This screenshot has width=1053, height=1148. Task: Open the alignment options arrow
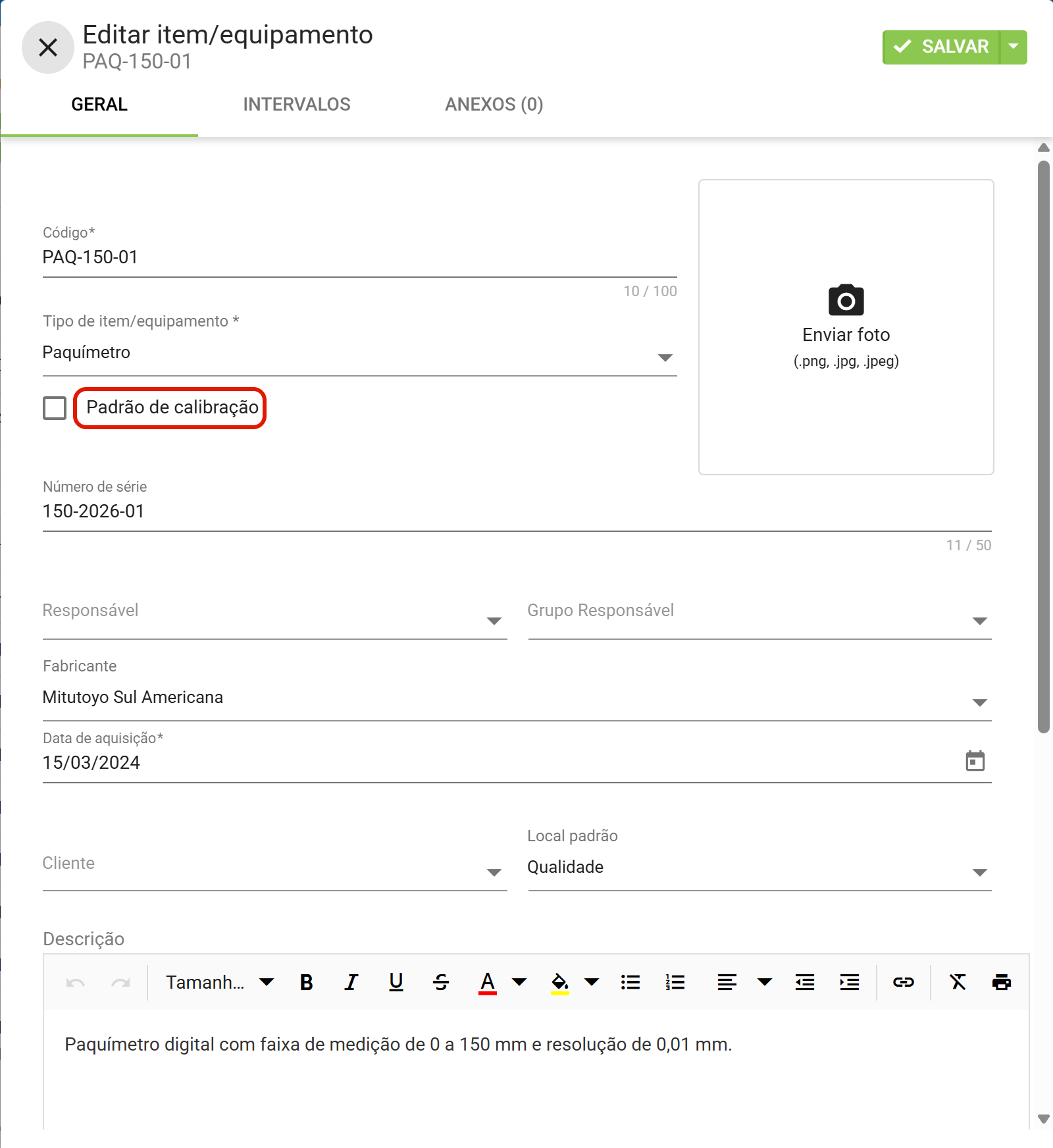pyautogui.click(x=765, y=983)
